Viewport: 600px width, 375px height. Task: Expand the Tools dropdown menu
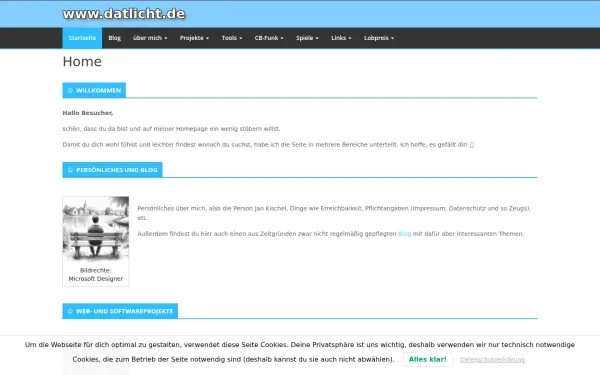pos(232,38)
